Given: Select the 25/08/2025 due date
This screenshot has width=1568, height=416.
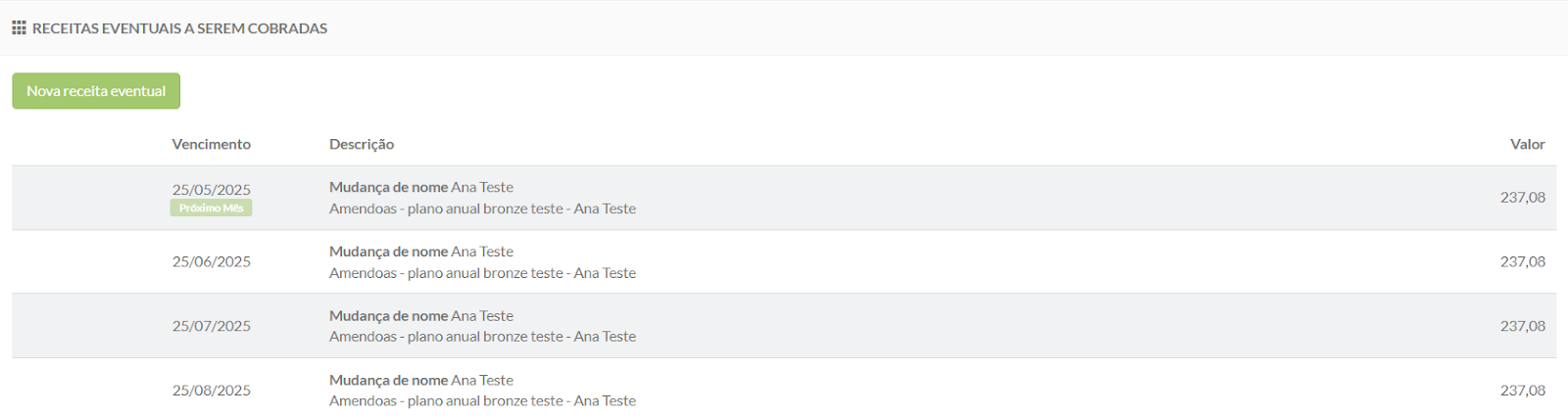Looking at the screenshot, I should [211, 390].
